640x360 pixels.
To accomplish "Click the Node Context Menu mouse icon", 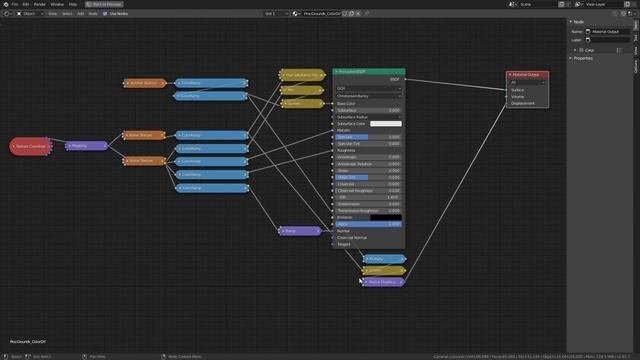I will 163,356.
